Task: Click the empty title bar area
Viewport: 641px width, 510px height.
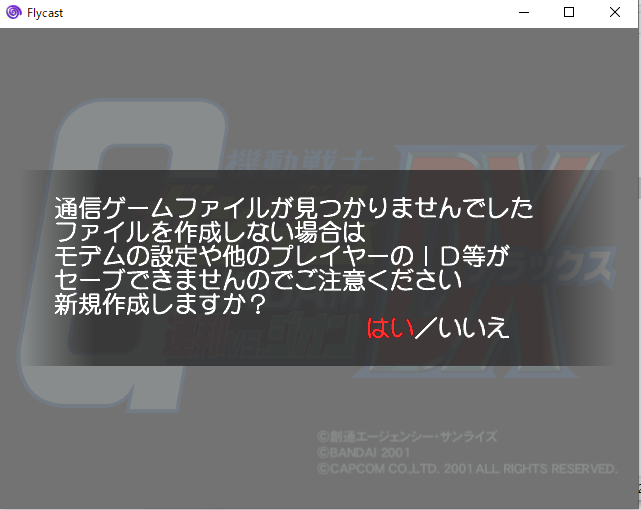Action: click(300, 13)
